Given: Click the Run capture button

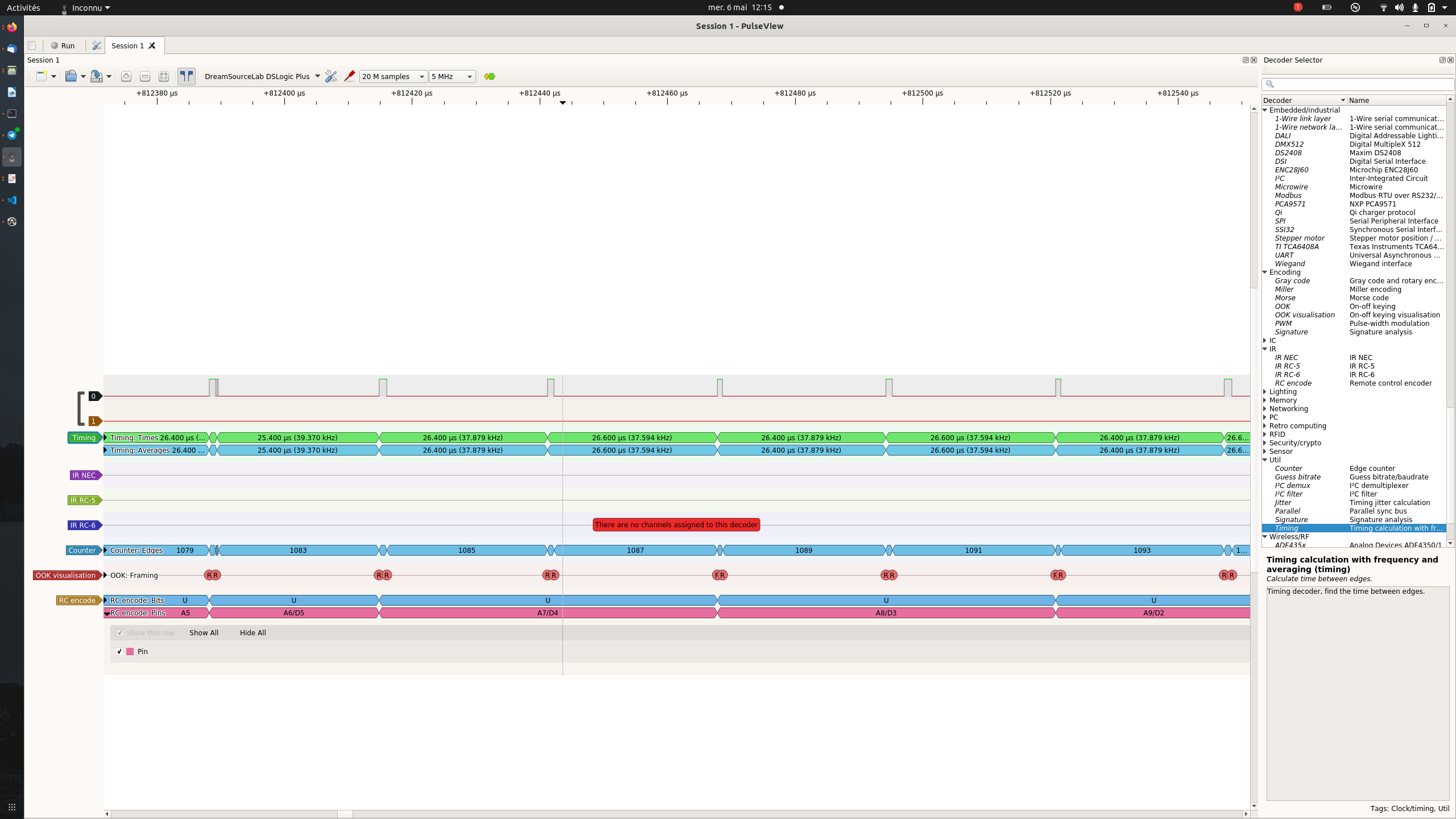Looking at the screenshot, I should click(x=63, y=45).
